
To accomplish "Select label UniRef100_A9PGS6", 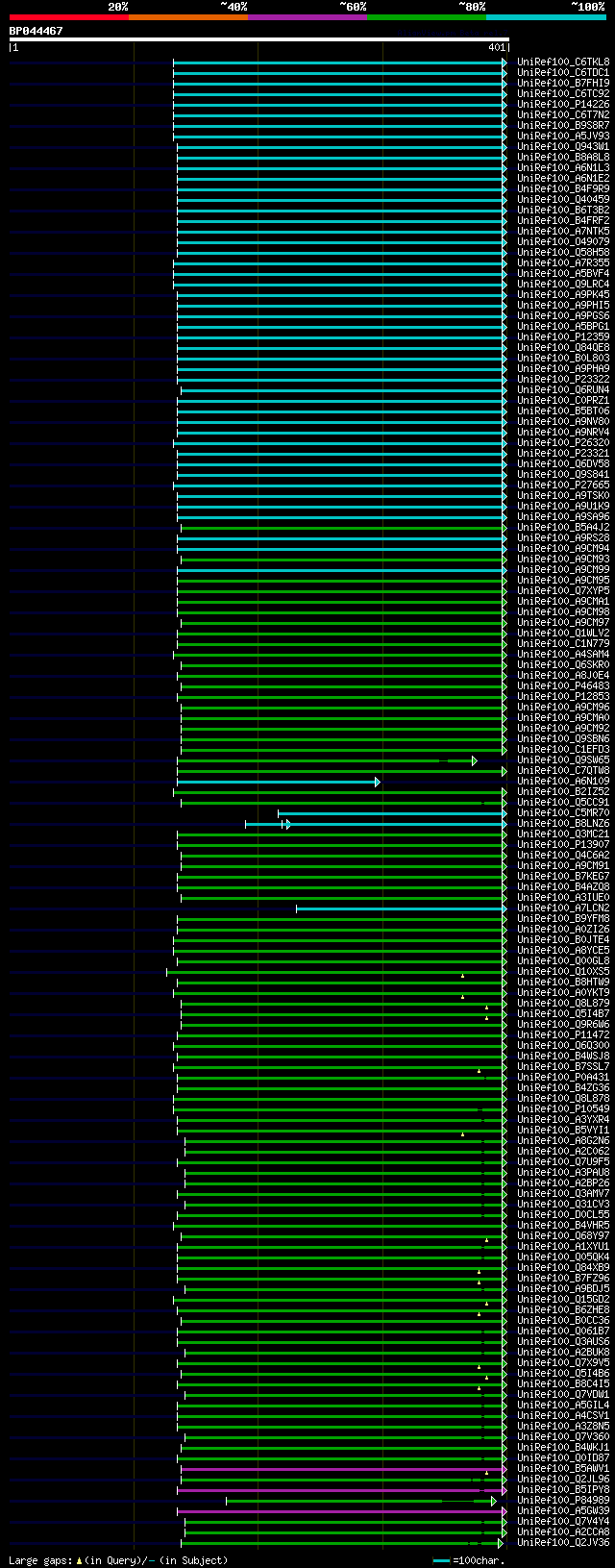I will (563, 315).
